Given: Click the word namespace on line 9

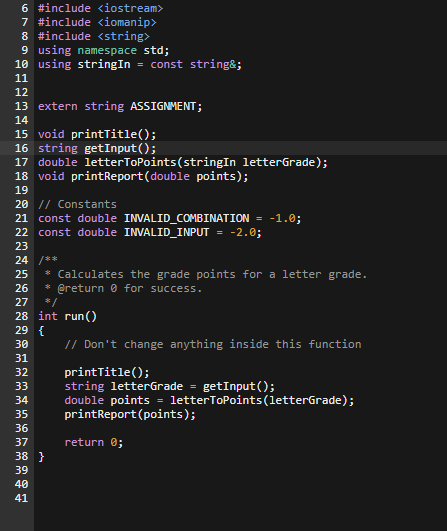Looking at the screenshot, I should click(107, 50).
